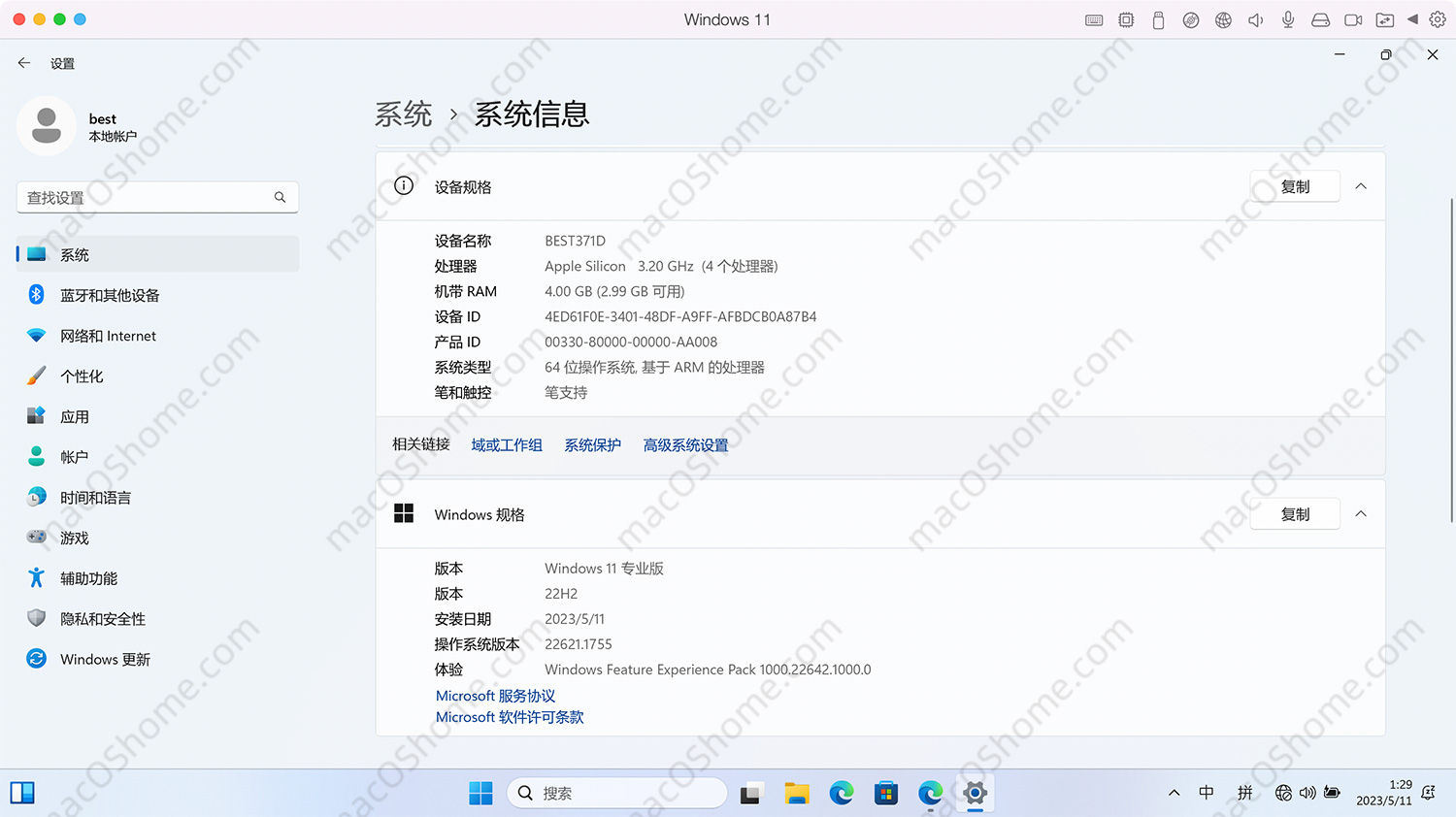Click the camera icon in the VM toolbar
This screenshot has height=817, width=1456.
[x=1353, y=18]
